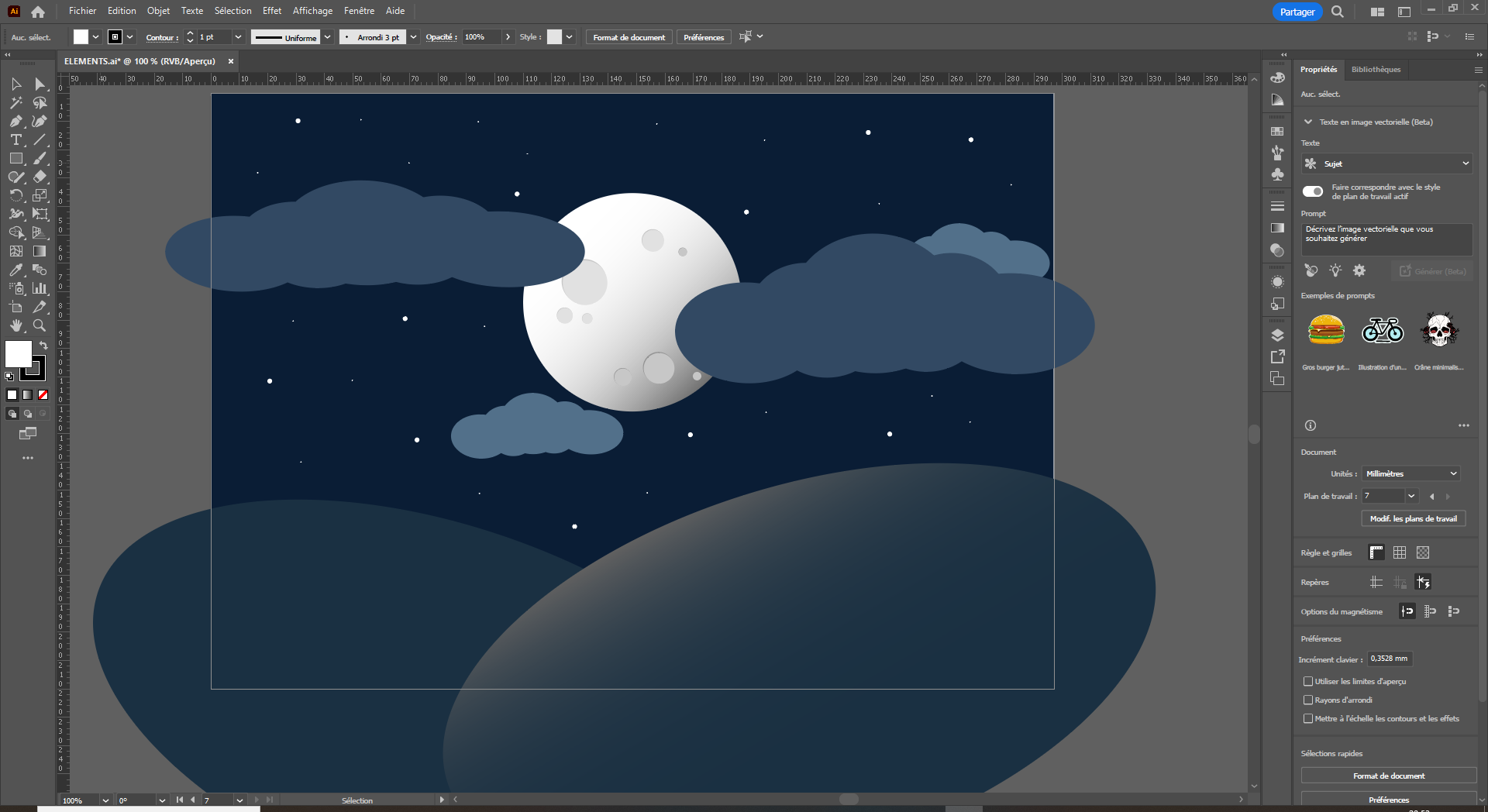Toggle smart guides button
Viewport: 1488px width, 812px height.
[x=1423, y=582]
